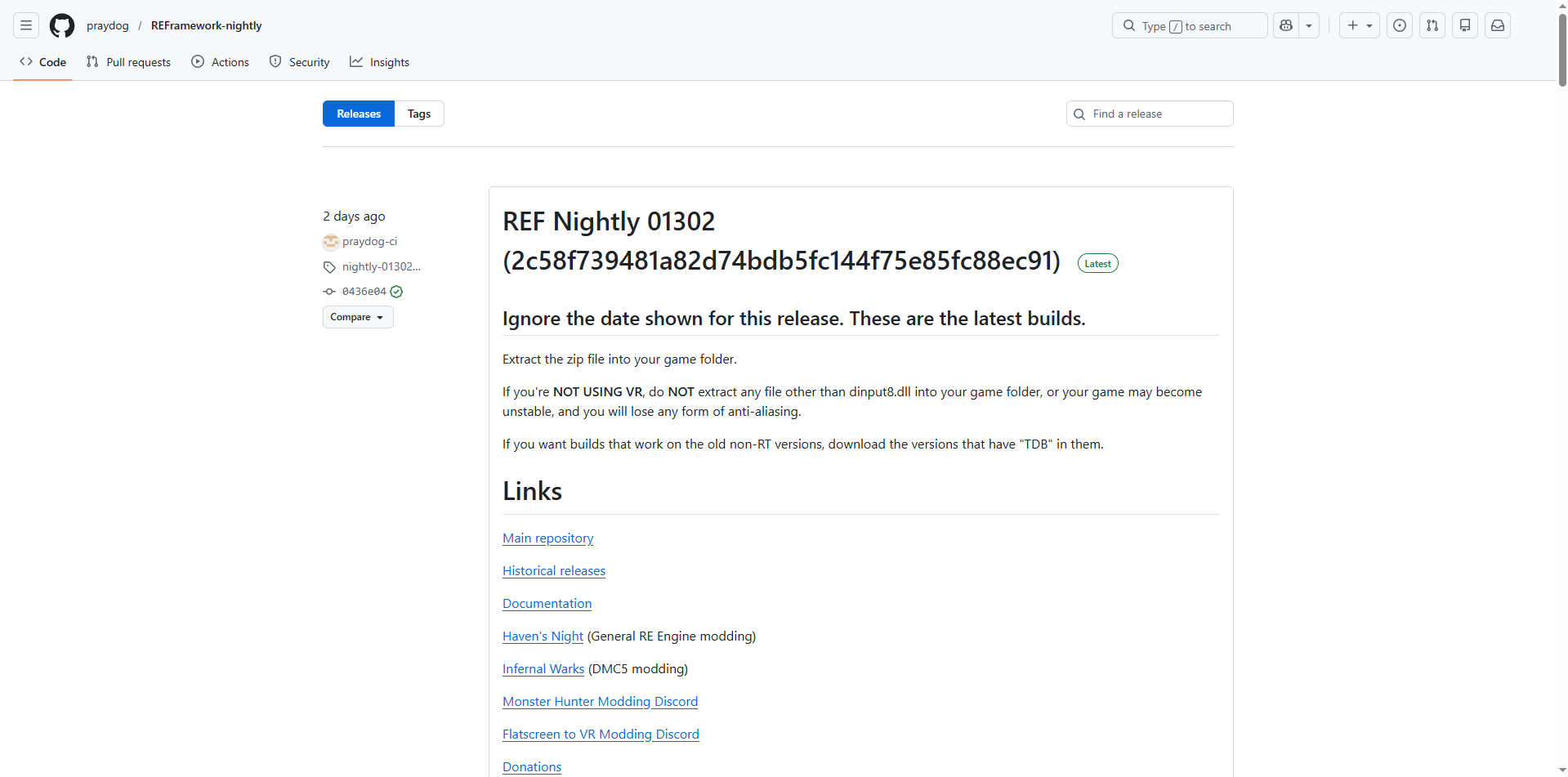
Task: Go to the Insights tab
Action: coord(380,62)
